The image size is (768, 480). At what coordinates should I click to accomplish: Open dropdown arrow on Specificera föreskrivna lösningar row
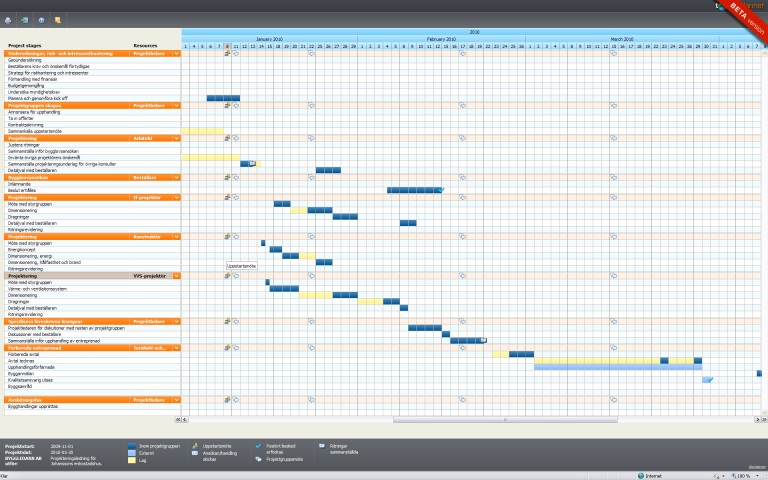(x=176, y=321)
